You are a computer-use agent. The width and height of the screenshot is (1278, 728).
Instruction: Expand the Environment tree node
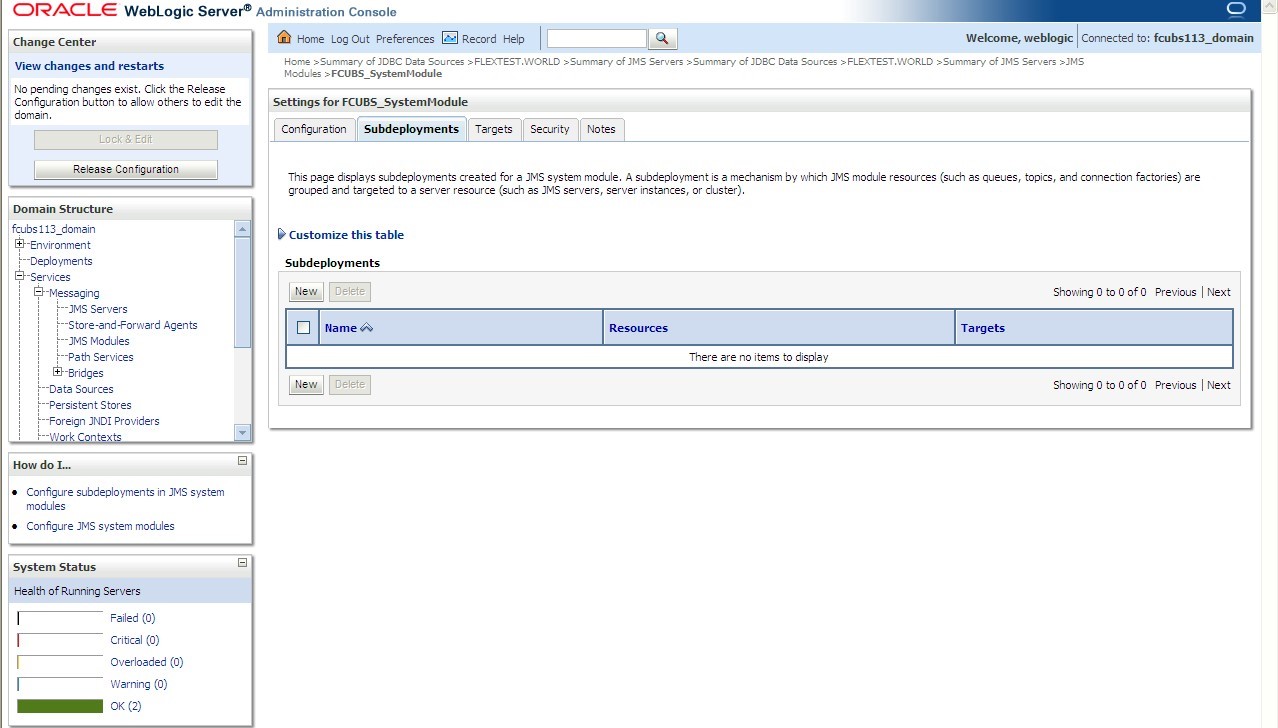coord(20,244)
